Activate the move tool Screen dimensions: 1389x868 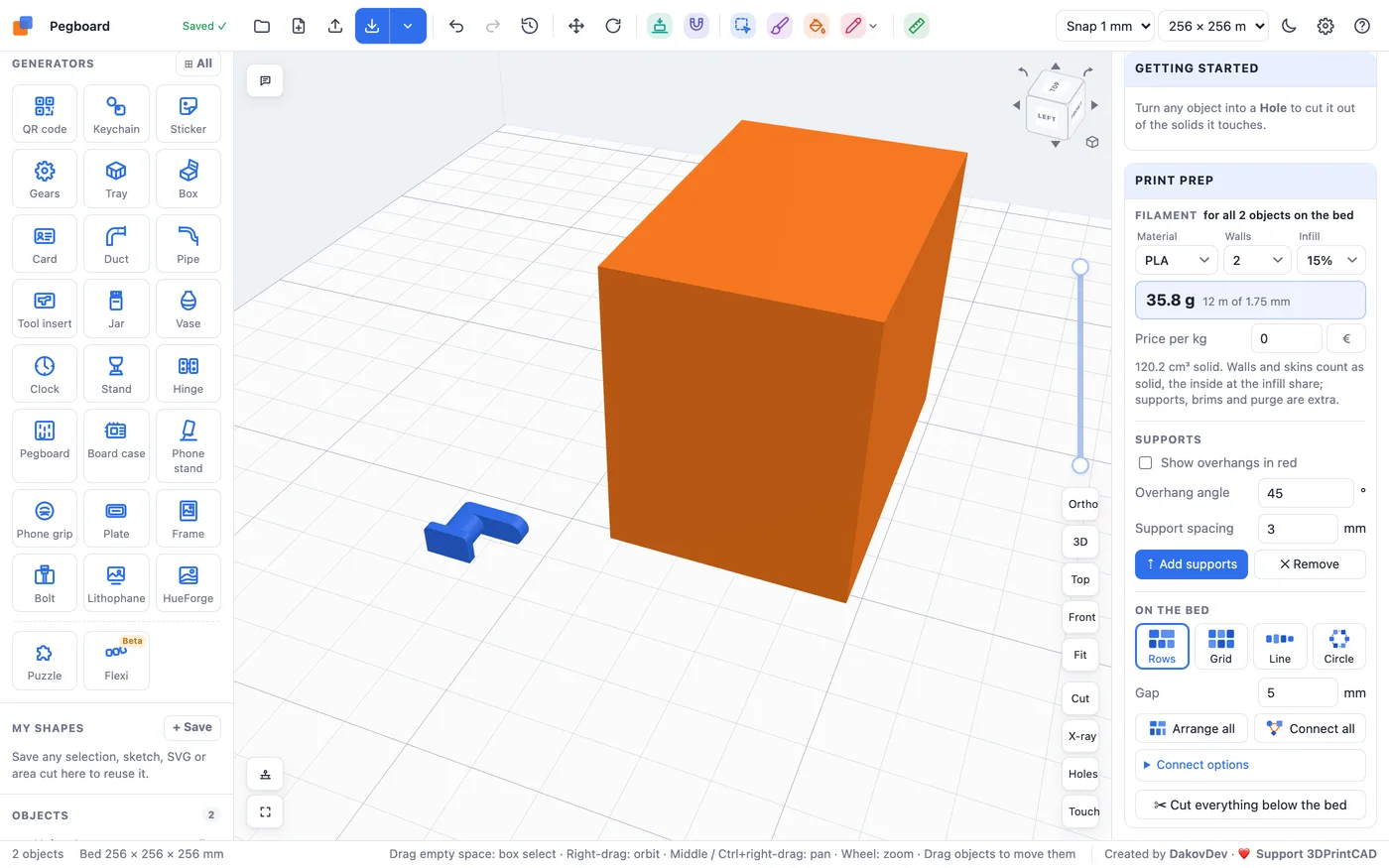(576, 26)
